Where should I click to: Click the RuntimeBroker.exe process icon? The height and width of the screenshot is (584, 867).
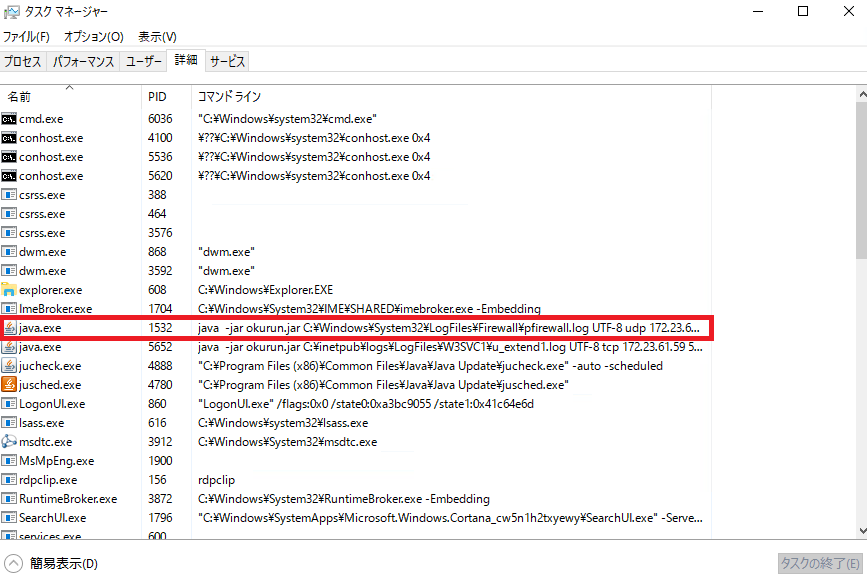pos(9,499)
